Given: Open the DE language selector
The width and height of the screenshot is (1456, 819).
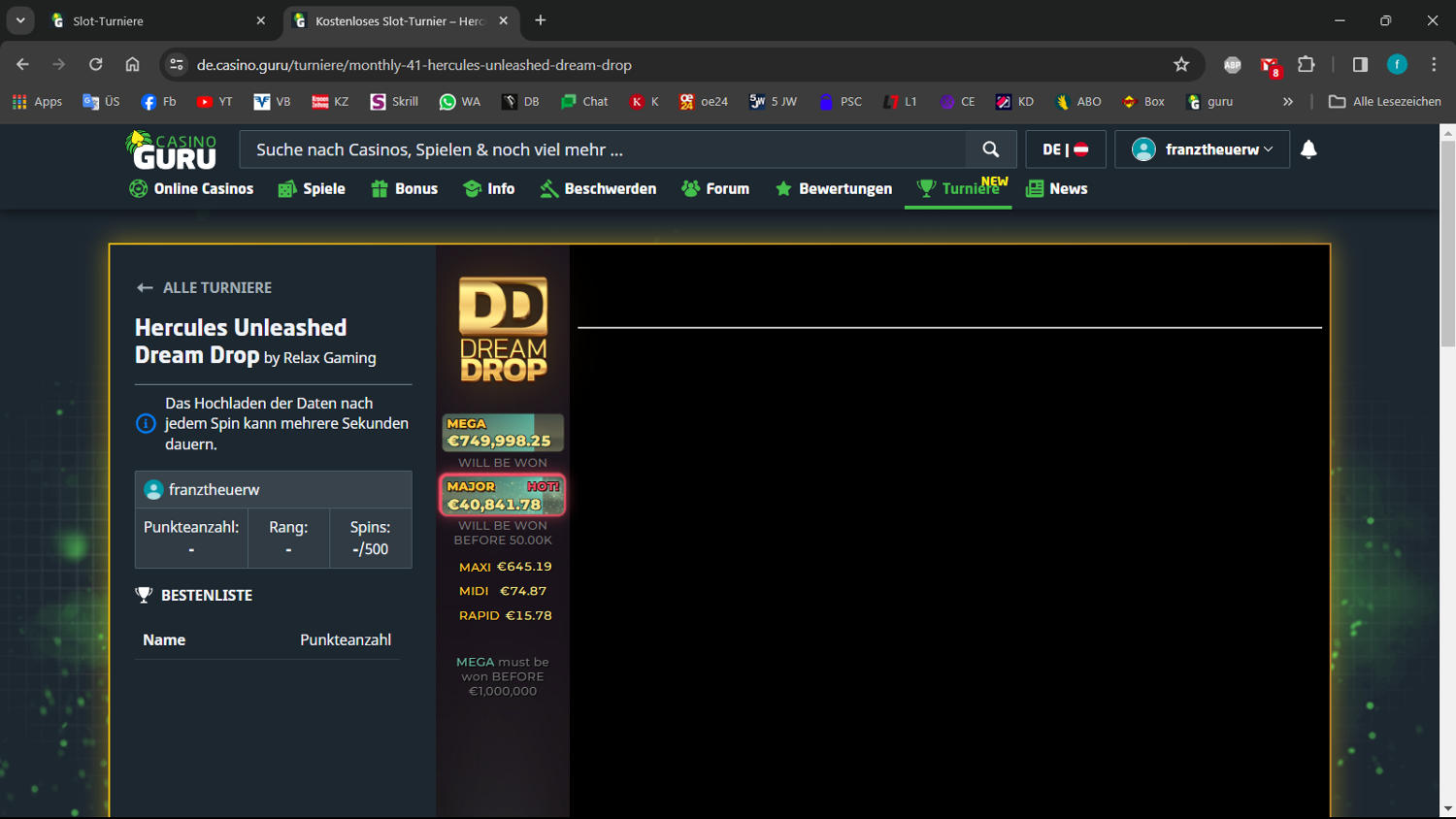Looking at the screenshot, I should 1065,149.
